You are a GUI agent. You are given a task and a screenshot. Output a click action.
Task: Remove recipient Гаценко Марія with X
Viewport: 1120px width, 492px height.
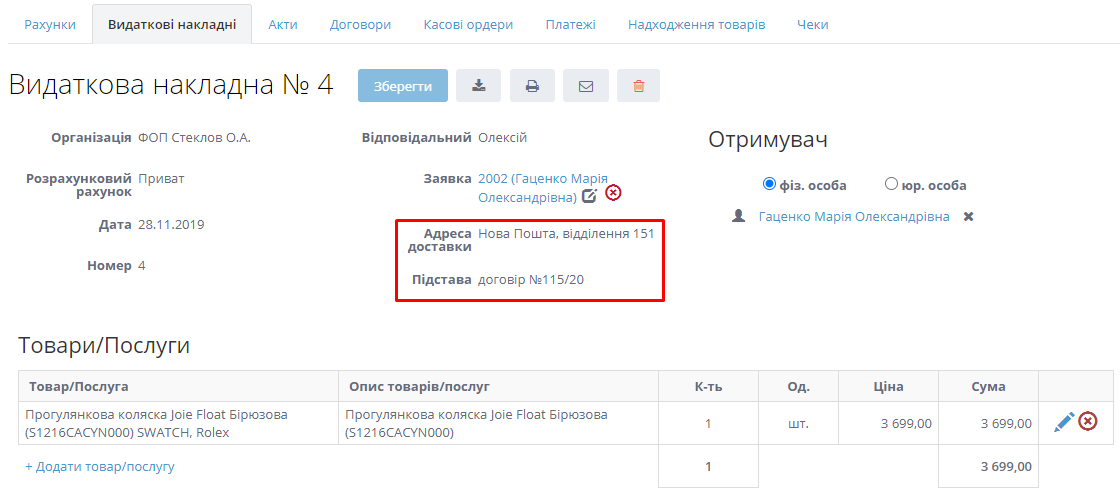[968, 216]
